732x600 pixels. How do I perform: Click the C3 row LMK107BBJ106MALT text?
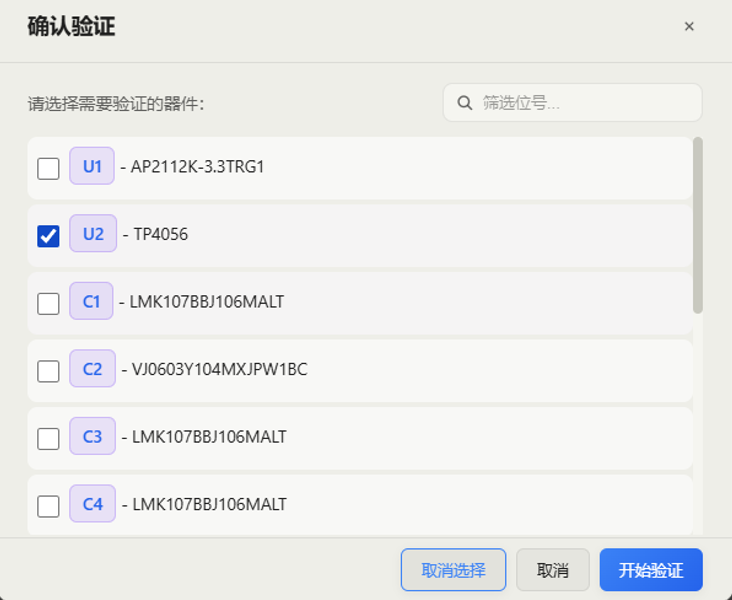209,437
